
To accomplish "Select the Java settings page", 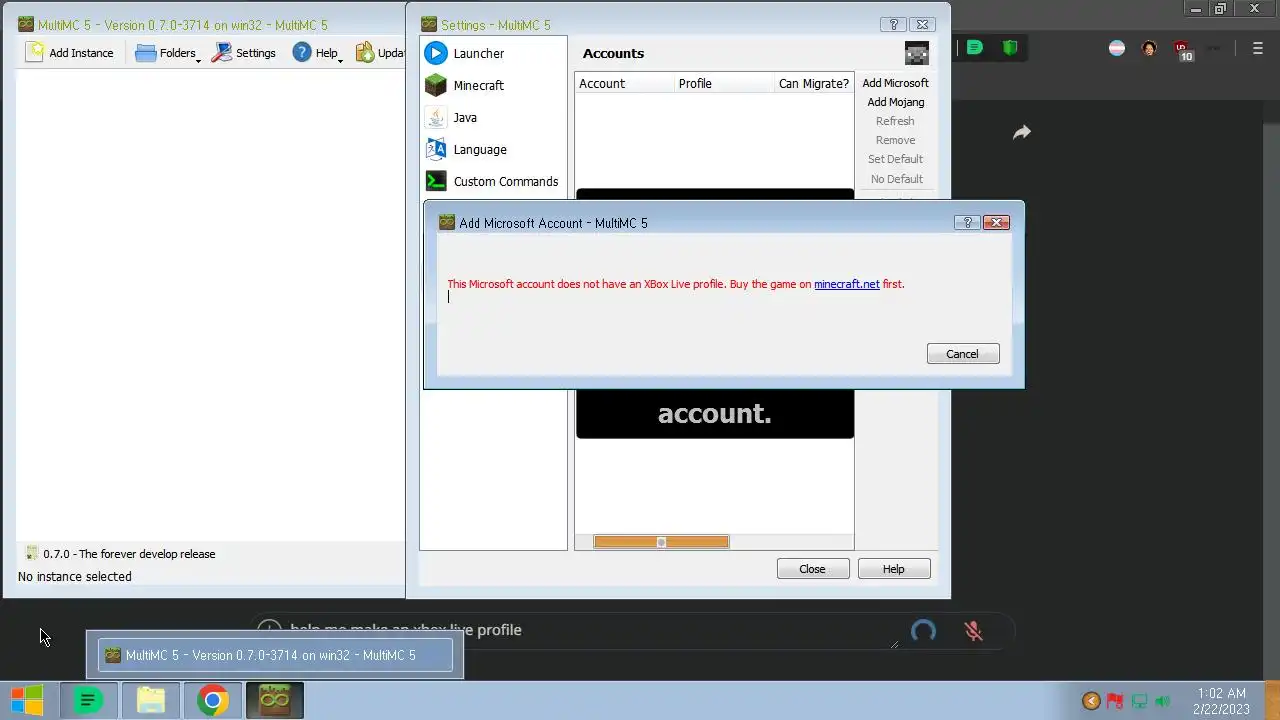I will 493,117.
